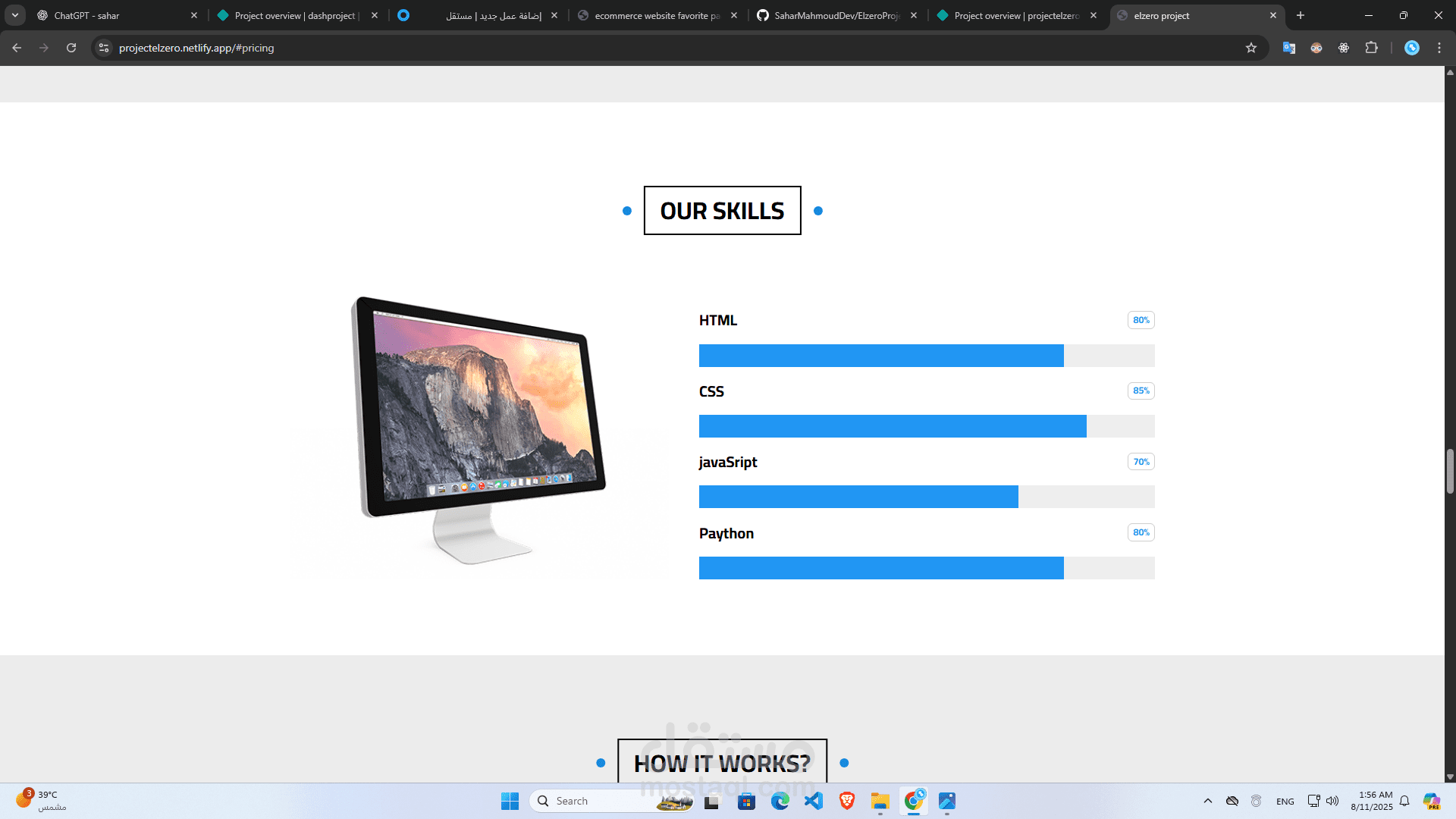
Task: Bookmark this page with the star icon
Action: pos(1251,48)
